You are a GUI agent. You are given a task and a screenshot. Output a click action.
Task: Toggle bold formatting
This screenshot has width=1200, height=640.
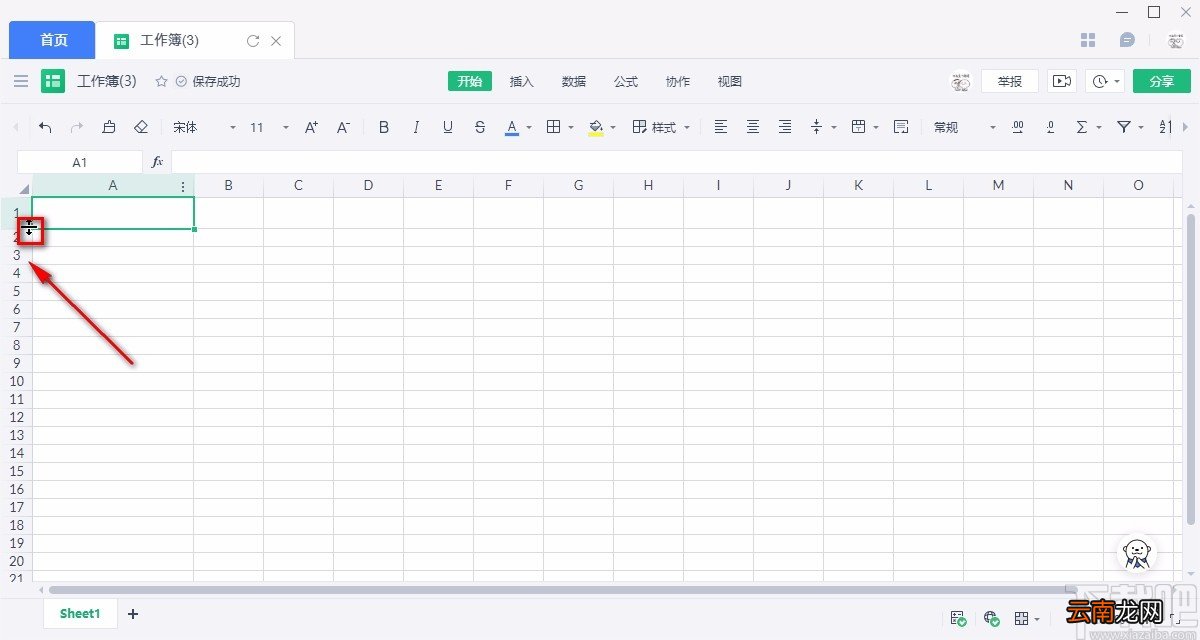point(384,127)
